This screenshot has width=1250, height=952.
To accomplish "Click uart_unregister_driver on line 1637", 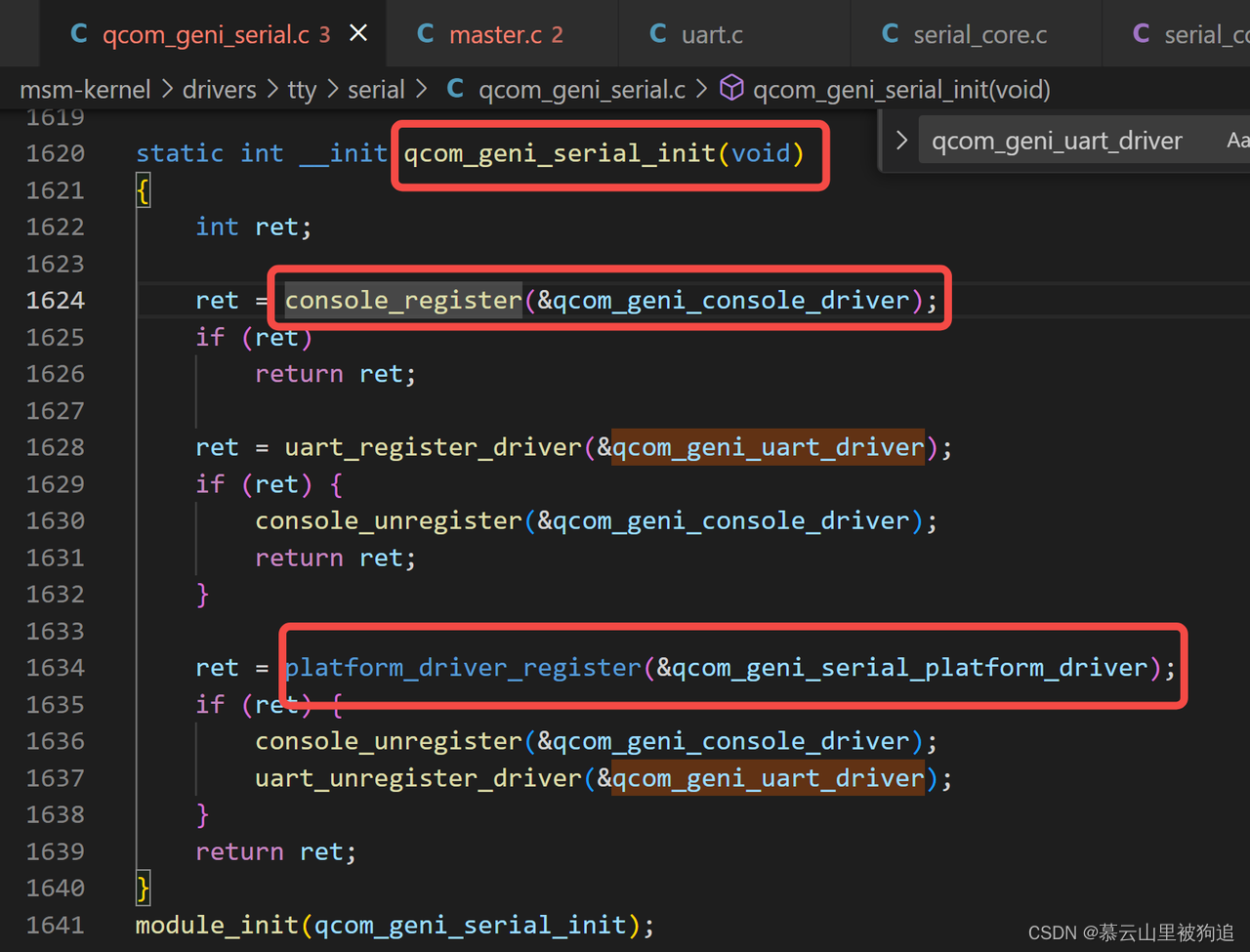I will click(419, 777).
